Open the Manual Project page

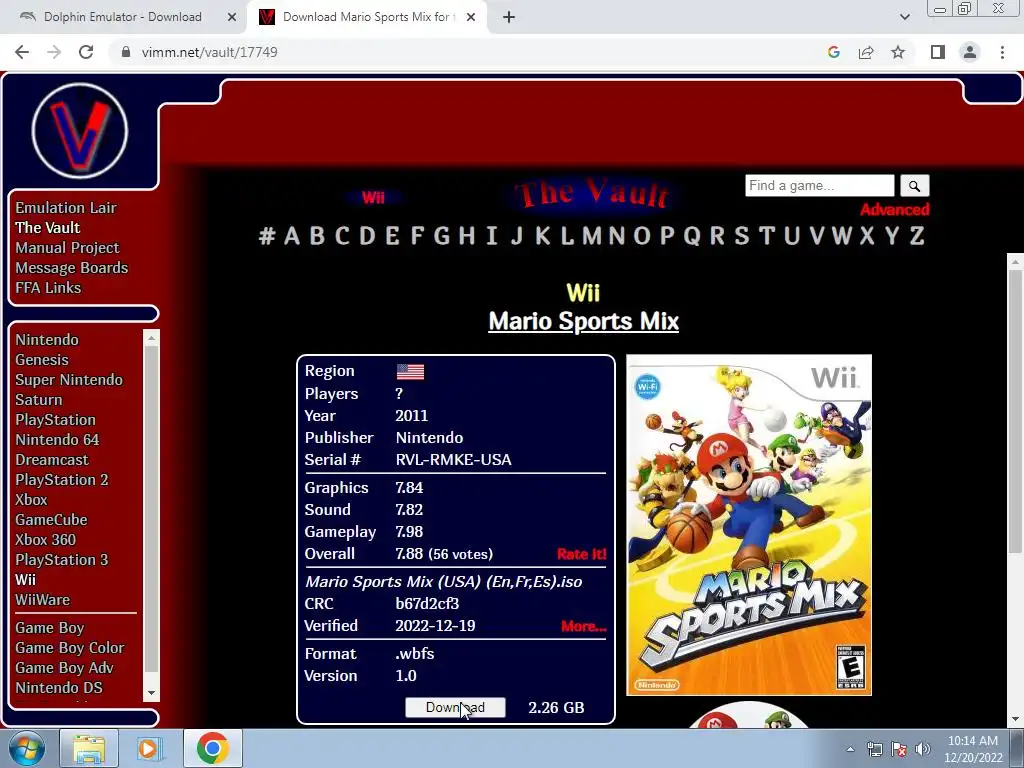pos(67,248)
